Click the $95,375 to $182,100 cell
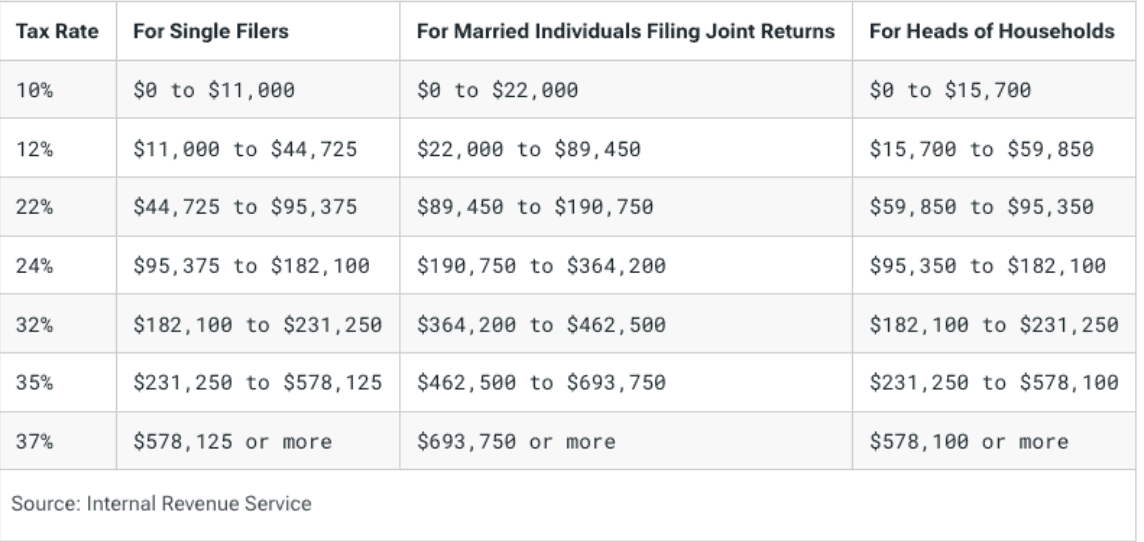This screenshot has width=1144, height=542. pyautogui.click(x=251, y=266)
